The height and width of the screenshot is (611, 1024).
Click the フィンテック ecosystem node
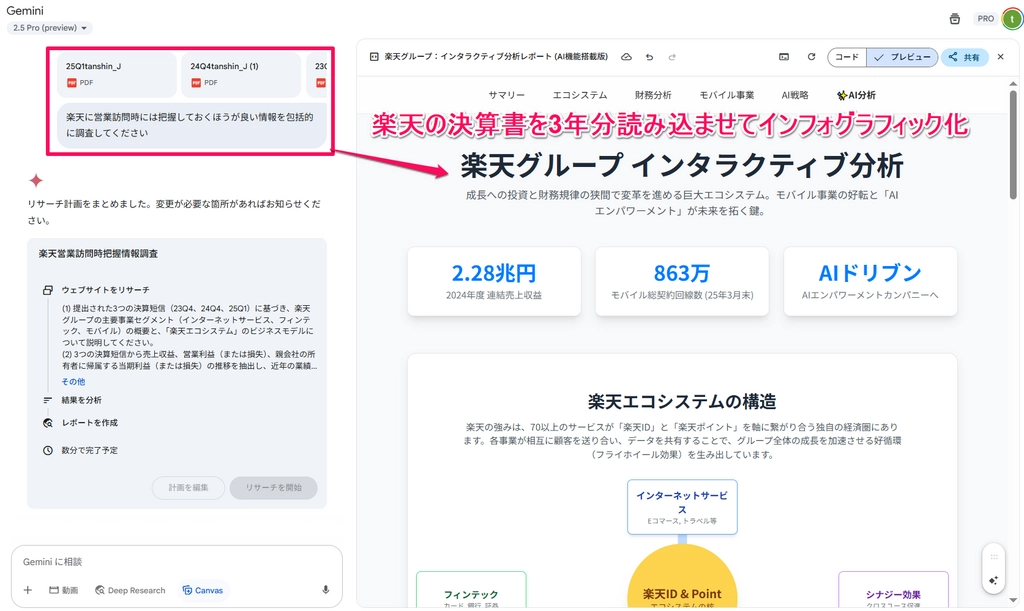471,590
